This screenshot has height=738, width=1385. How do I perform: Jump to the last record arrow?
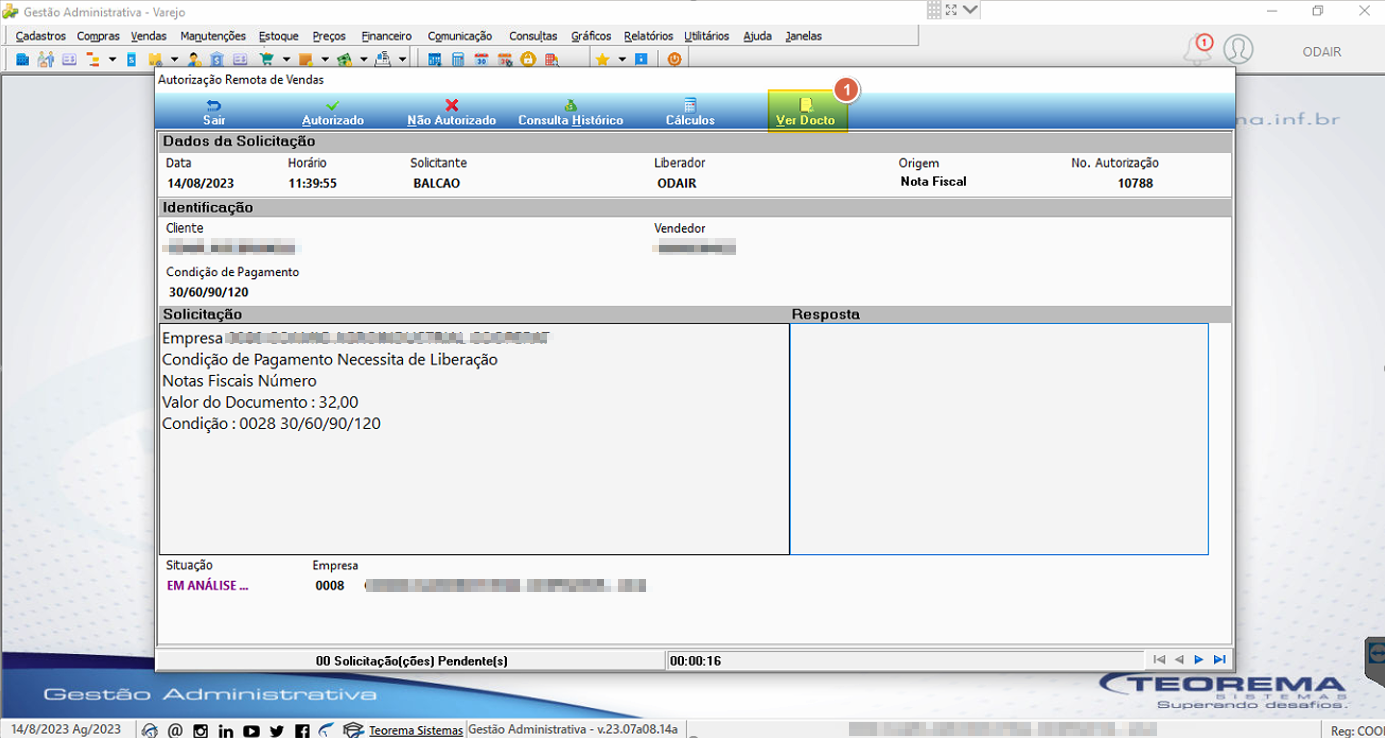click(x=1219, y=660)
